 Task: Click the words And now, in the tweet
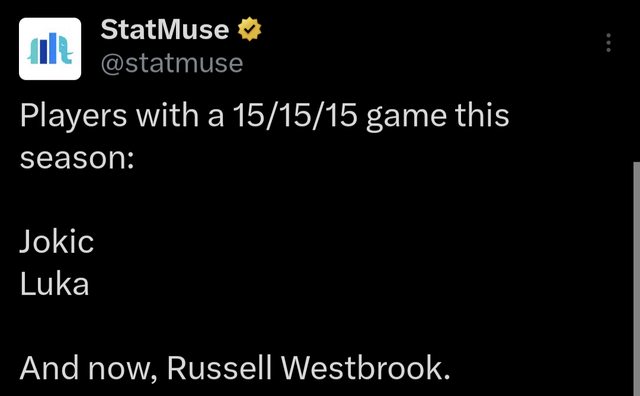click(x=88, y=369)
